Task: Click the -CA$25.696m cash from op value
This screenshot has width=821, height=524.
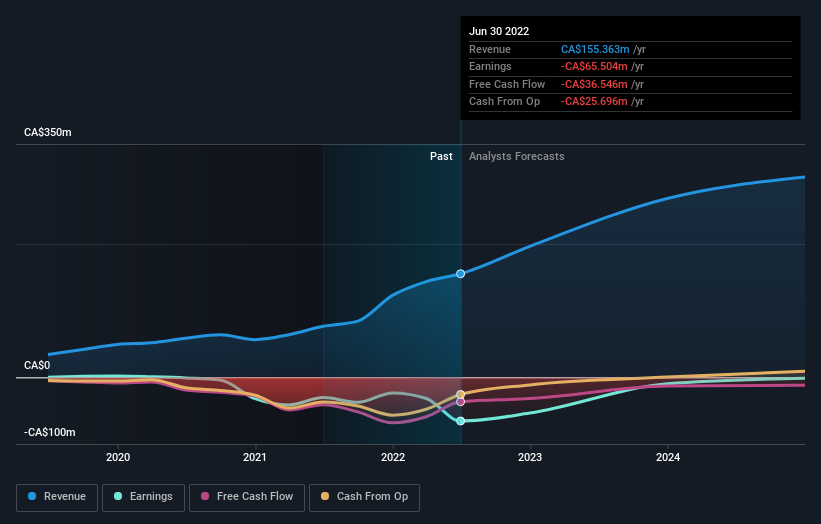Action: coord(594,102)
